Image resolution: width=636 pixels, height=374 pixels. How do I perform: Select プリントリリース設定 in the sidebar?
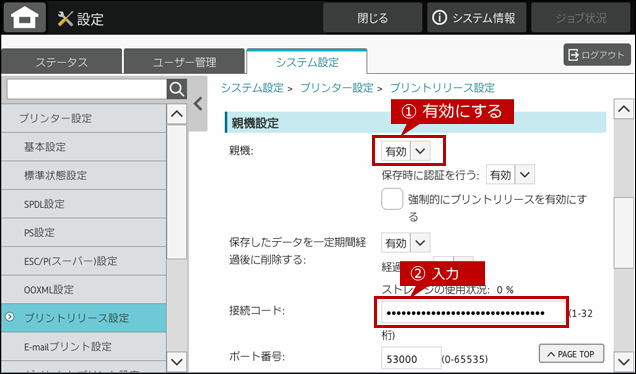point(84,318)
